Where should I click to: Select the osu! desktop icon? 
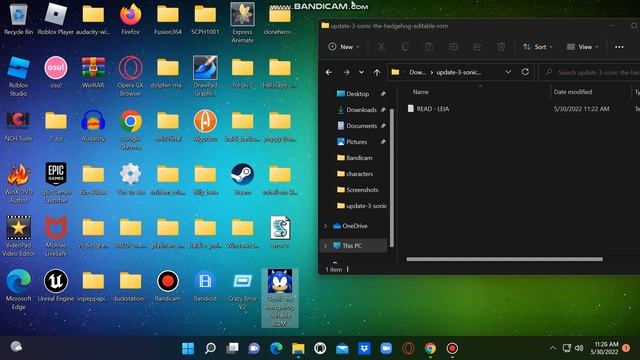(56, 73)
